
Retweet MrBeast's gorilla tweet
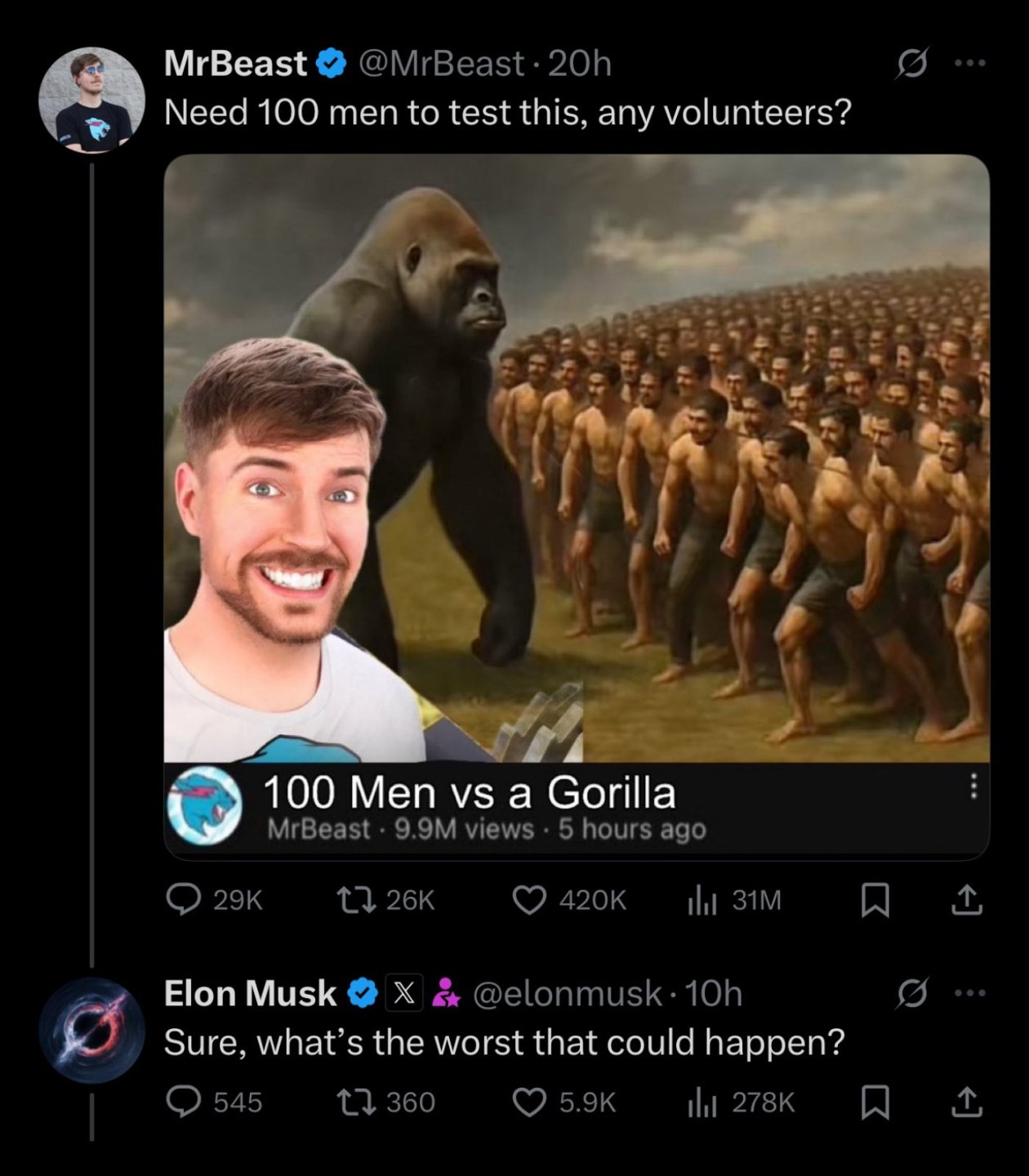click(356, 899)
